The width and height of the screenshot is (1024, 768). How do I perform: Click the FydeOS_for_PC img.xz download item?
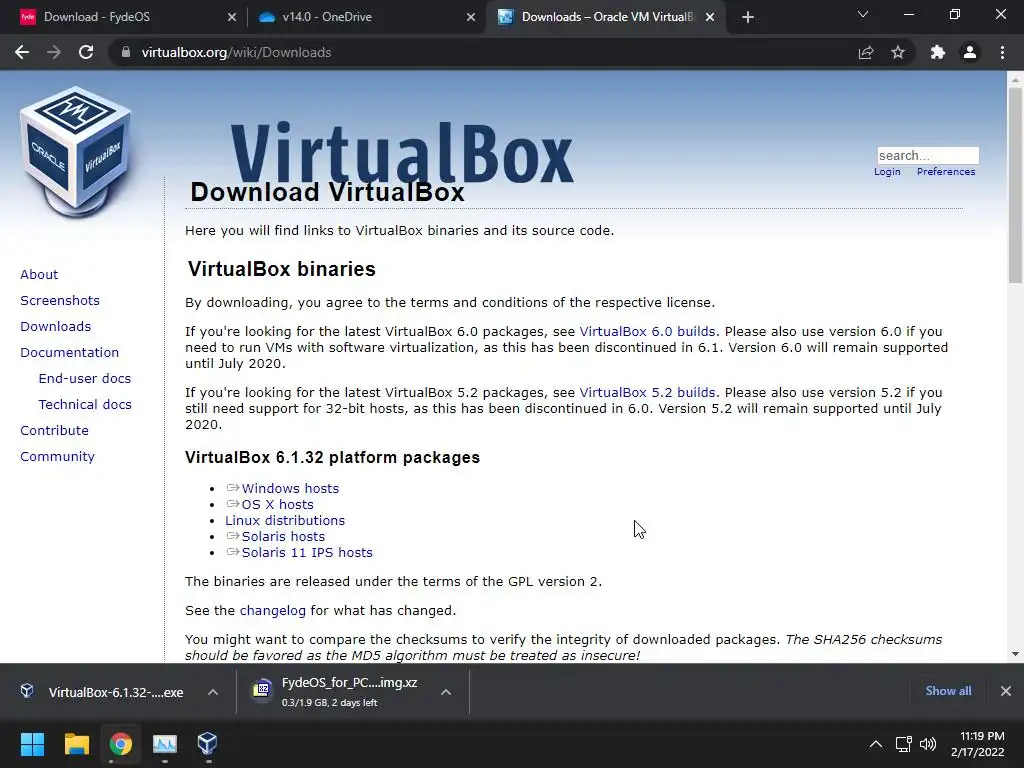349,692
